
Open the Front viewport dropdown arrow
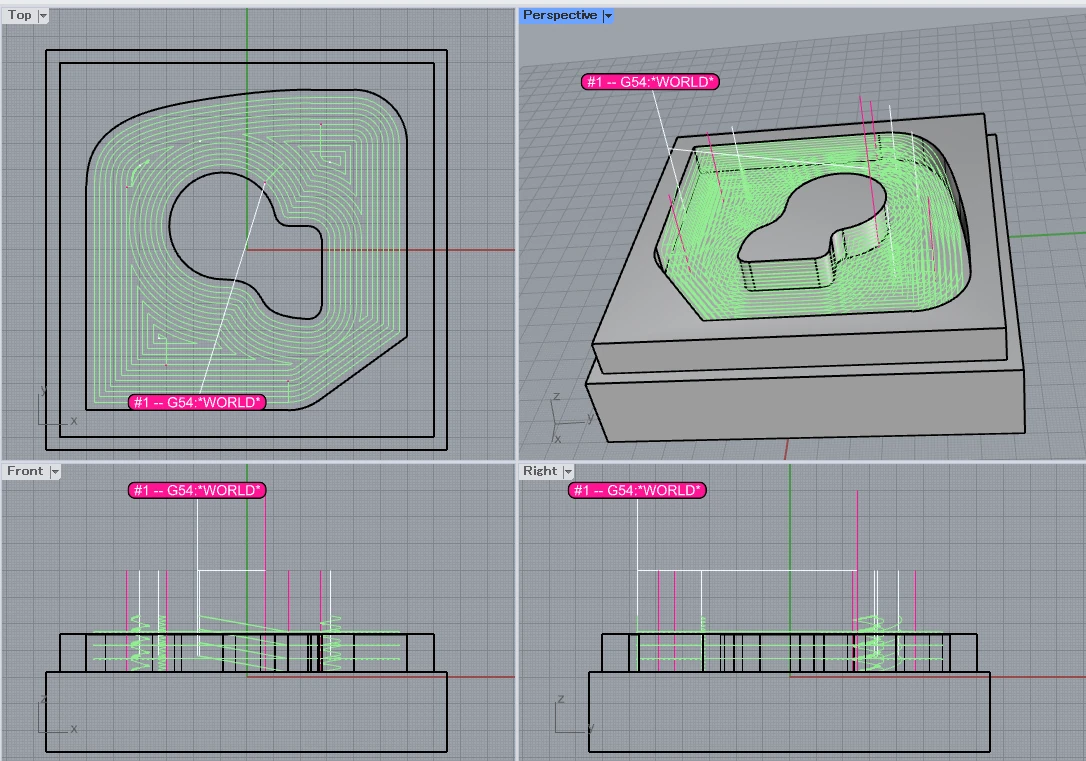[x=55, y=472]
